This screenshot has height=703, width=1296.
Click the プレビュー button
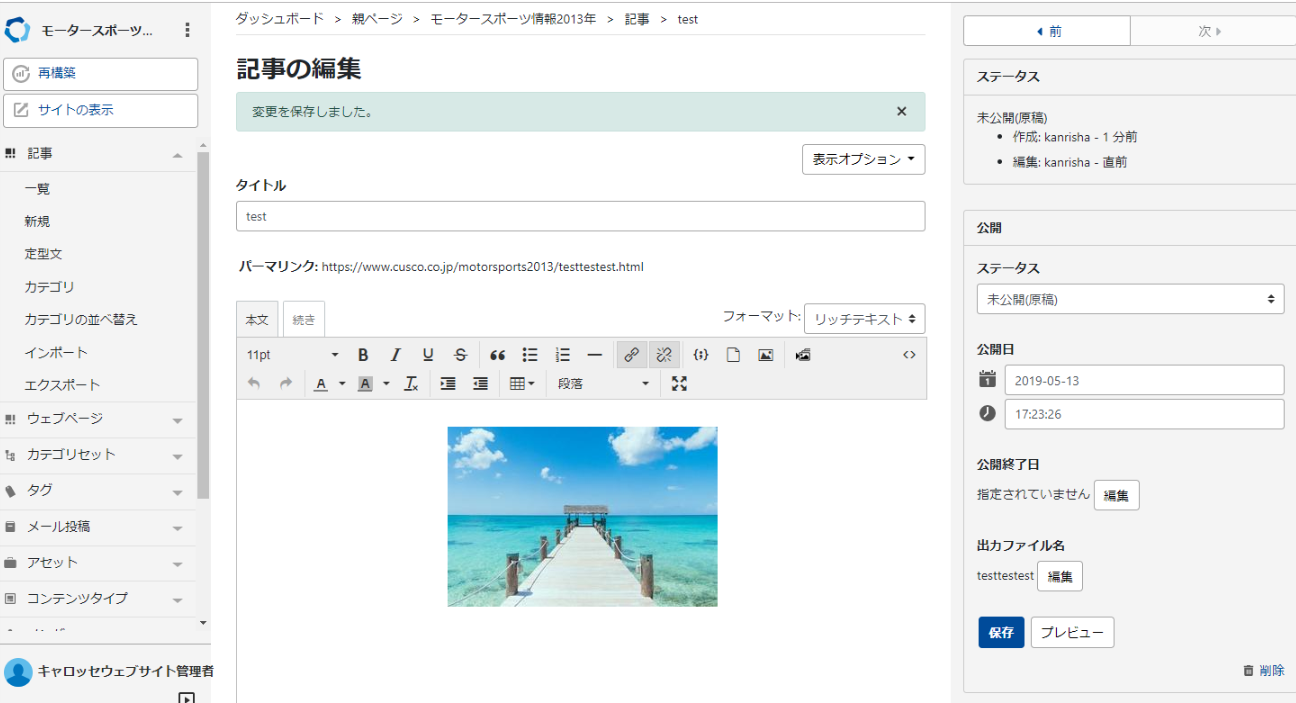point(1072,633)
